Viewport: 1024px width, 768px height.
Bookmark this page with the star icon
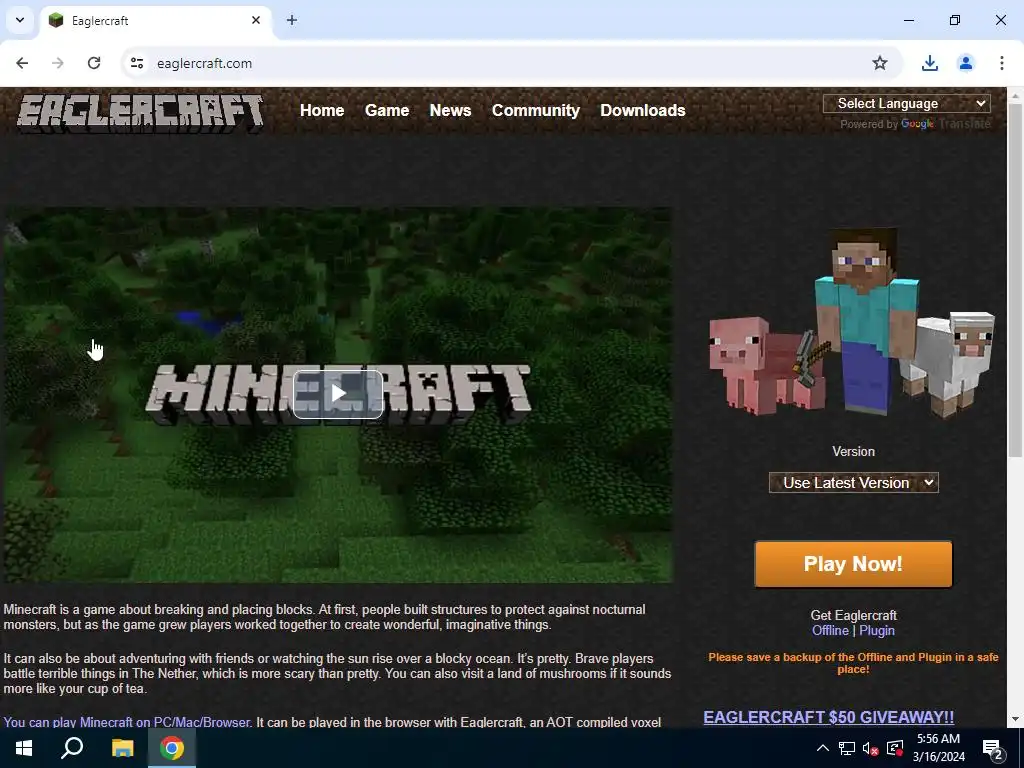coord(880,63)
